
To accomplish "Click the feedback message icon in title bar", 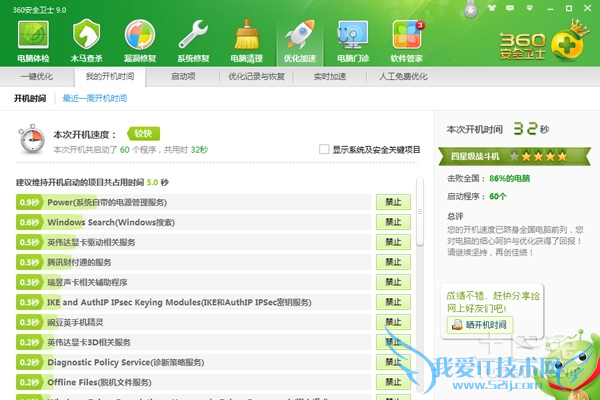I will [x=510, y=8].
